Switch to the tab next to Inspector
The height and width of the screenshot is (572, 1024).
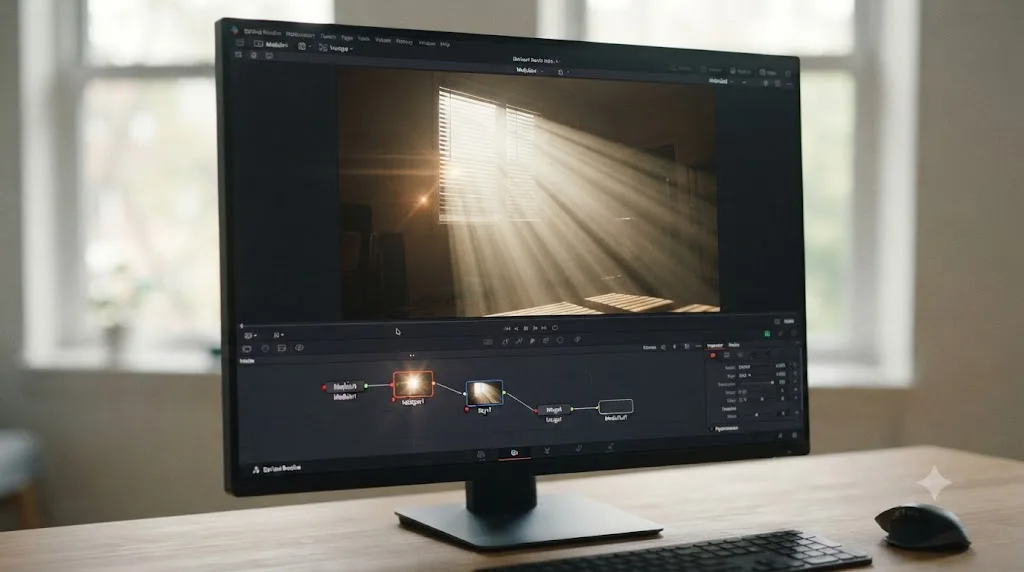734,345
